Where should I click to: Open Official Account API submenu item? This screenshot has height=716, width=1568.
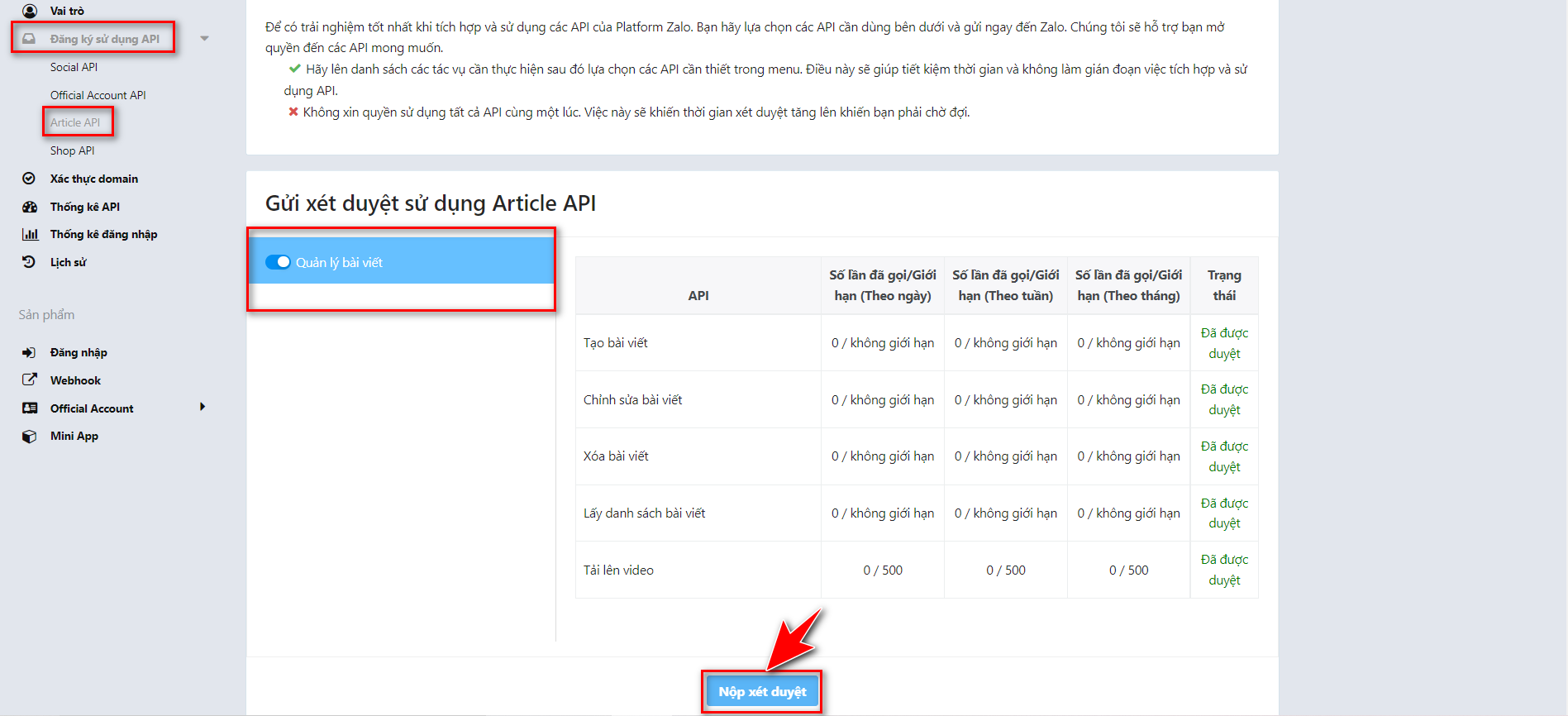[x=98, y=95]
